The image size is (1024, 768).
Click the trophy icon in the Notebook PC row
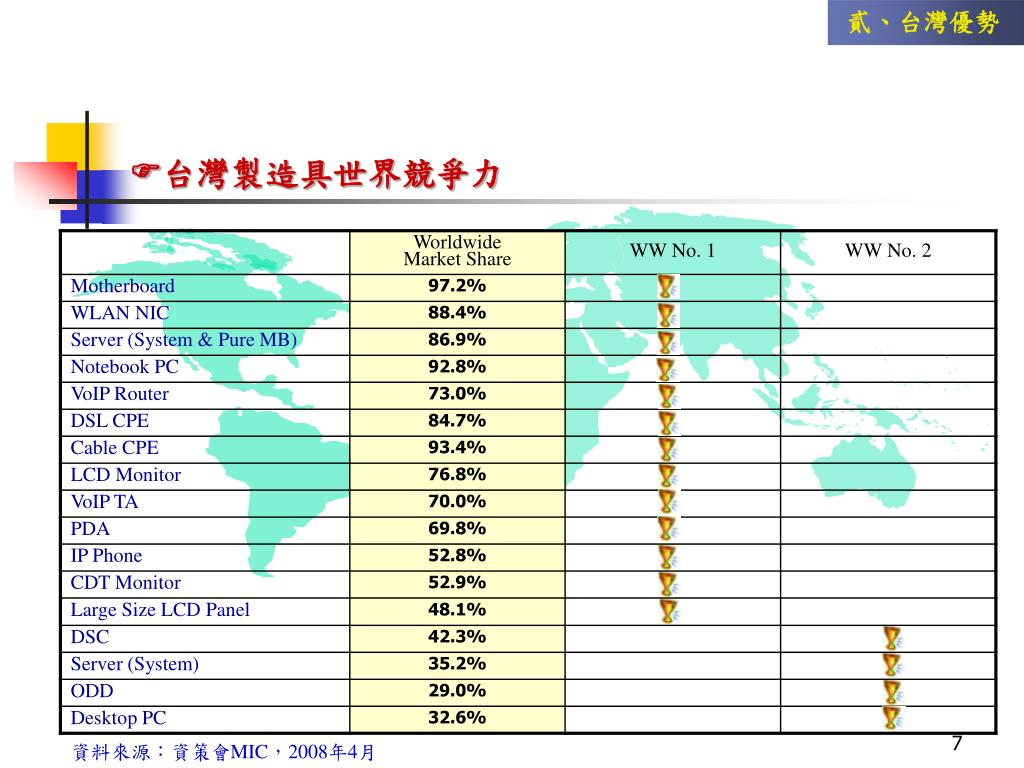667,368
